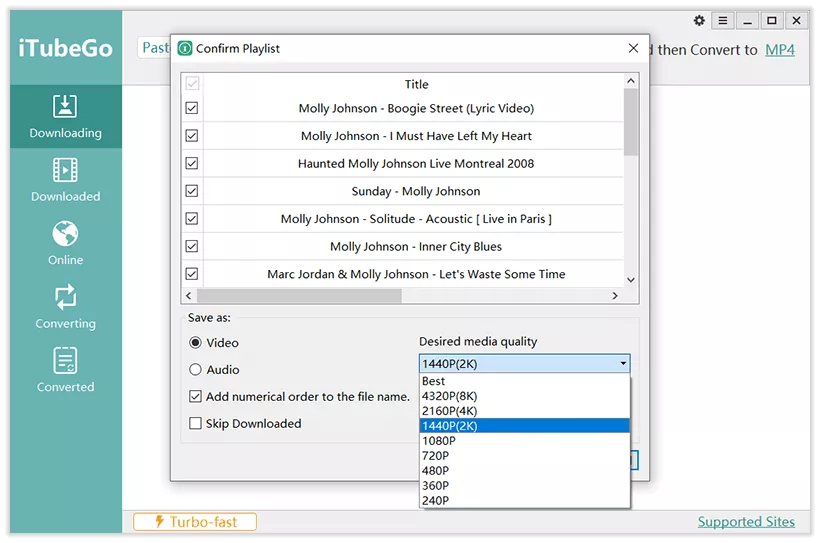Open the Supported Sites link
820x543 pixels.
tap(745, 521)
